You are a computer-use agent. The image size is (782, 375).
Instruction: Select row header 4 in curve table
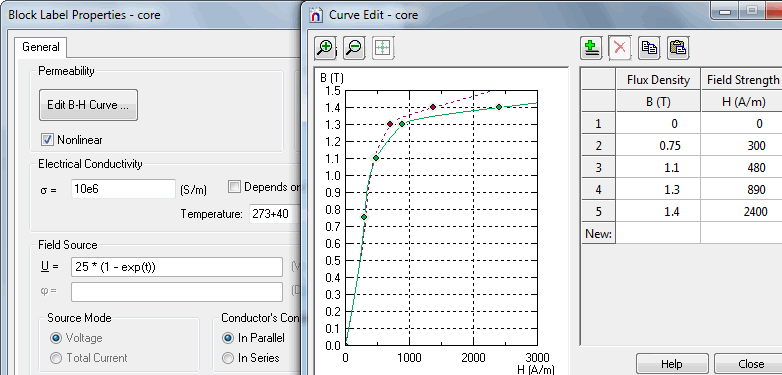tap(598, 189)
